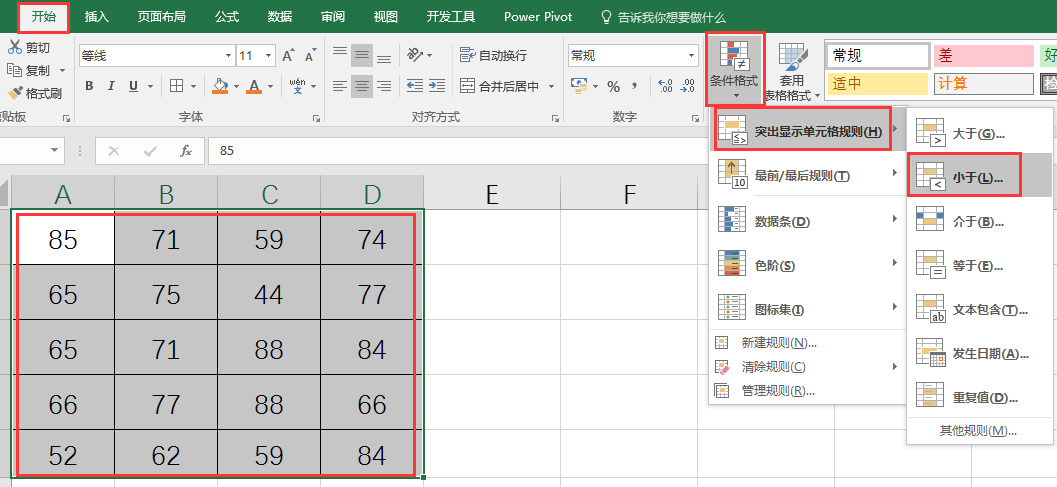The image size is (1057, 487).
Task: Toggle right text alignment
Action: point(384,86)
